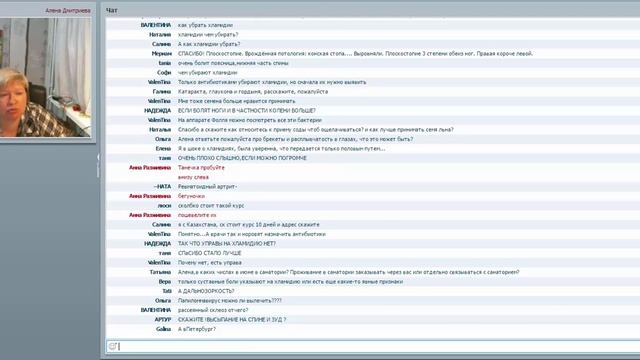Click the collapse handle between video and chat
The height and width of the screenshot is (360, 640).
[x=98, y=165]
